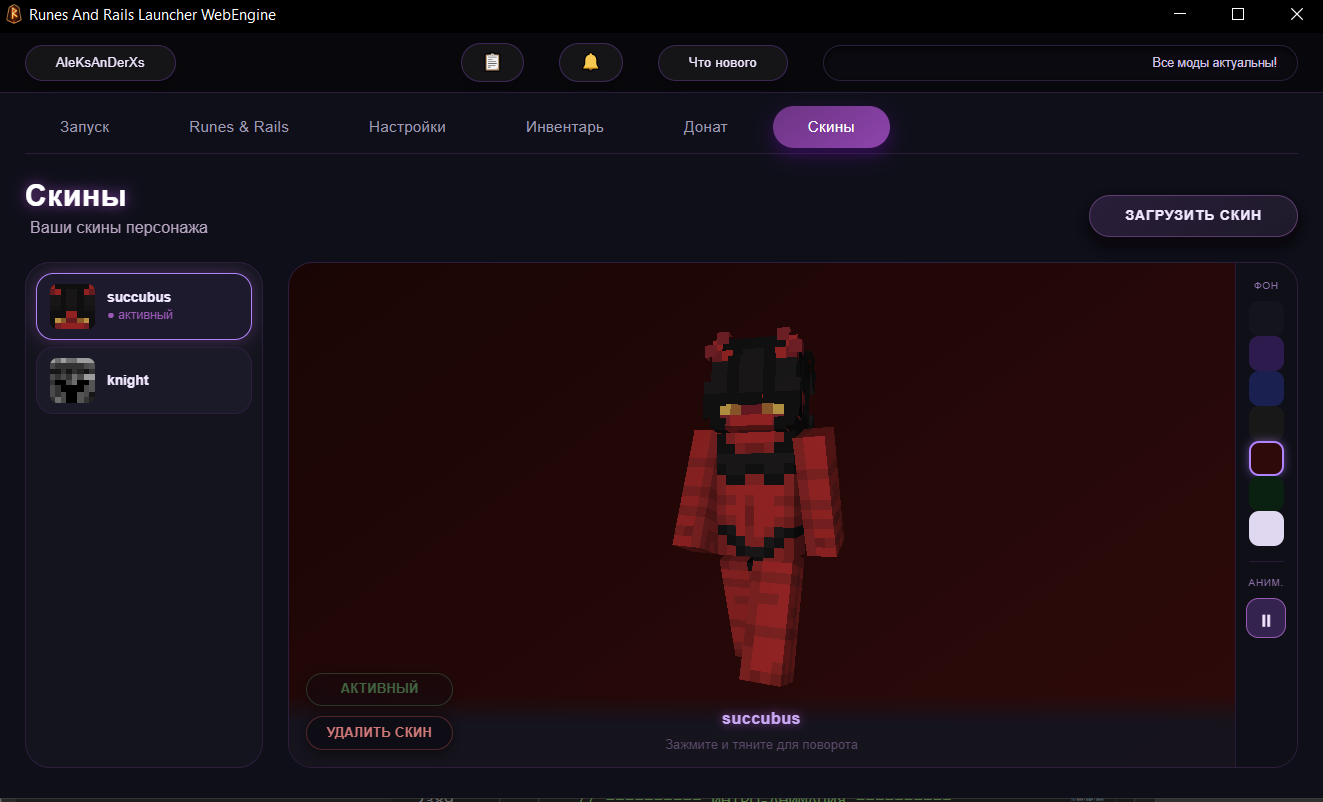Viewport: 1323px width, 802px height.
Task: Set the light lavender background swatch
Action: point(1266,529)
